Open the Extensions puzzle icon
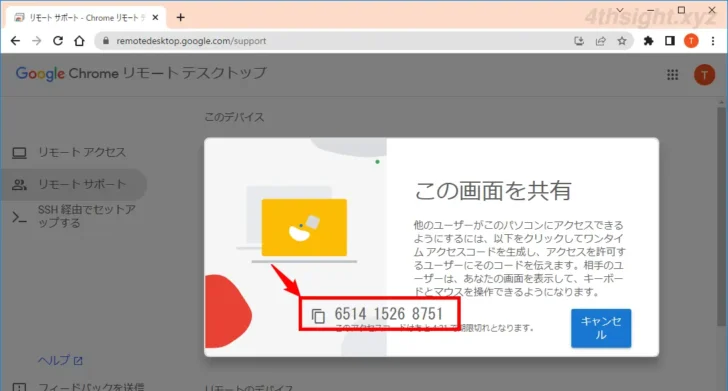 648,41
